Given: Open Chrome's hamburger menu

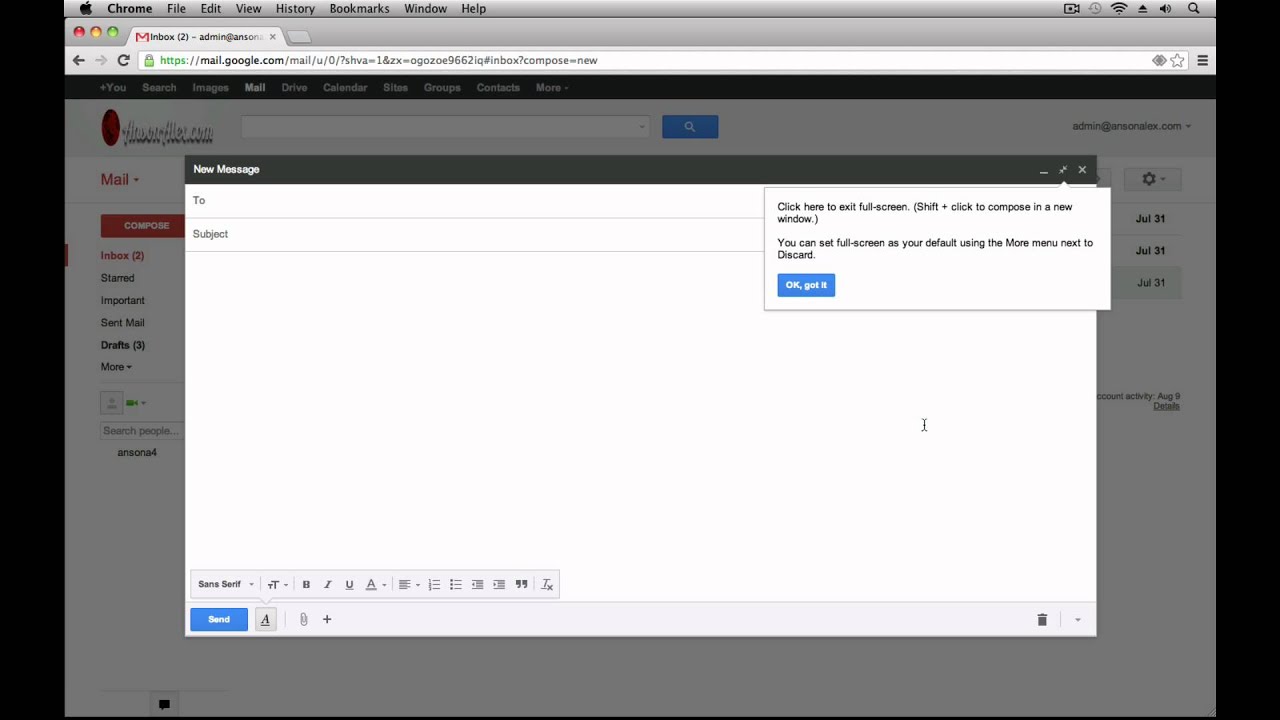Looking at the screenshot, I should (1202, 60).
